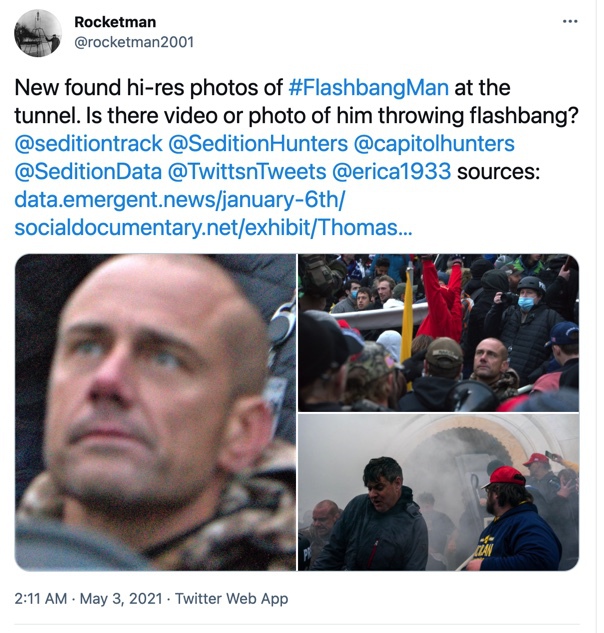Open the crowd photo with red jacket
Screen dimensions: 604x633
pos(438,333)
